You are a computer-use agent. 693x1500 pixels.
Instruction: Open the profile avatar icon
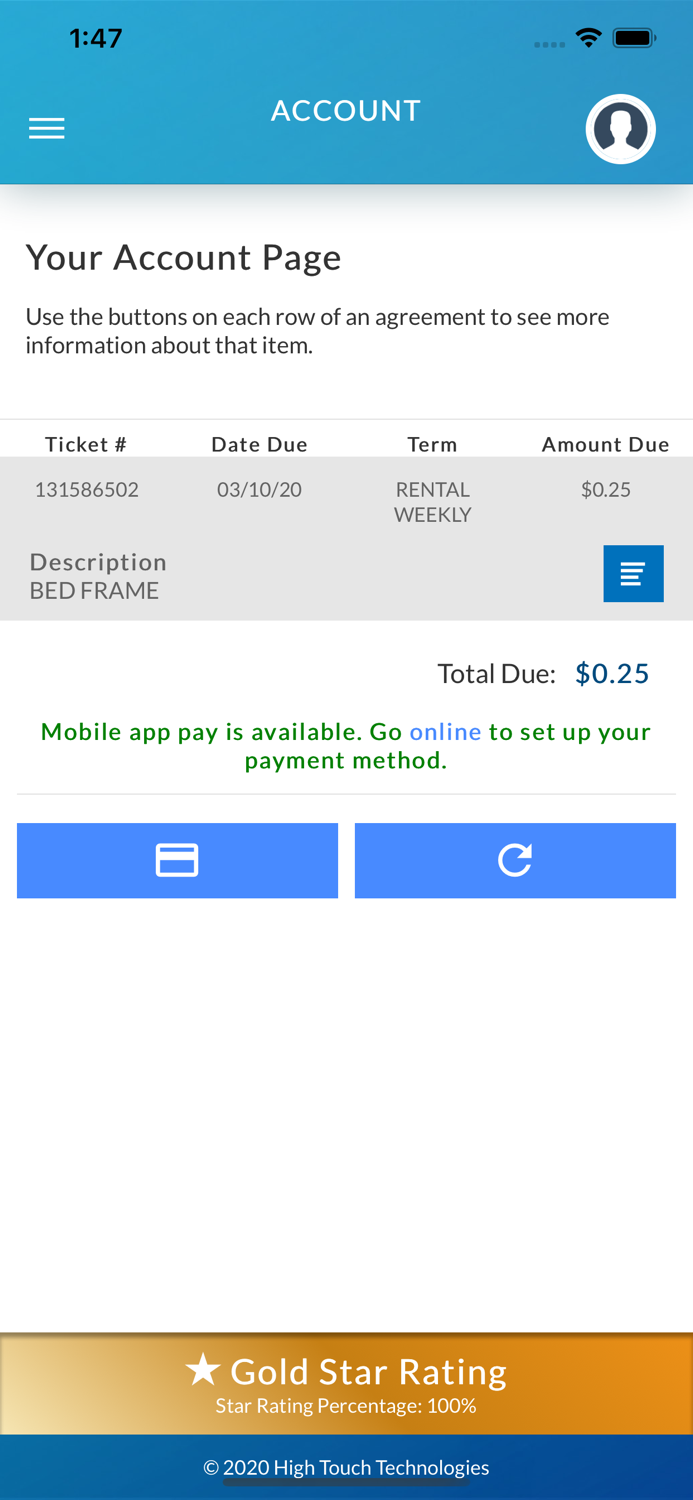tap(621, 128)
